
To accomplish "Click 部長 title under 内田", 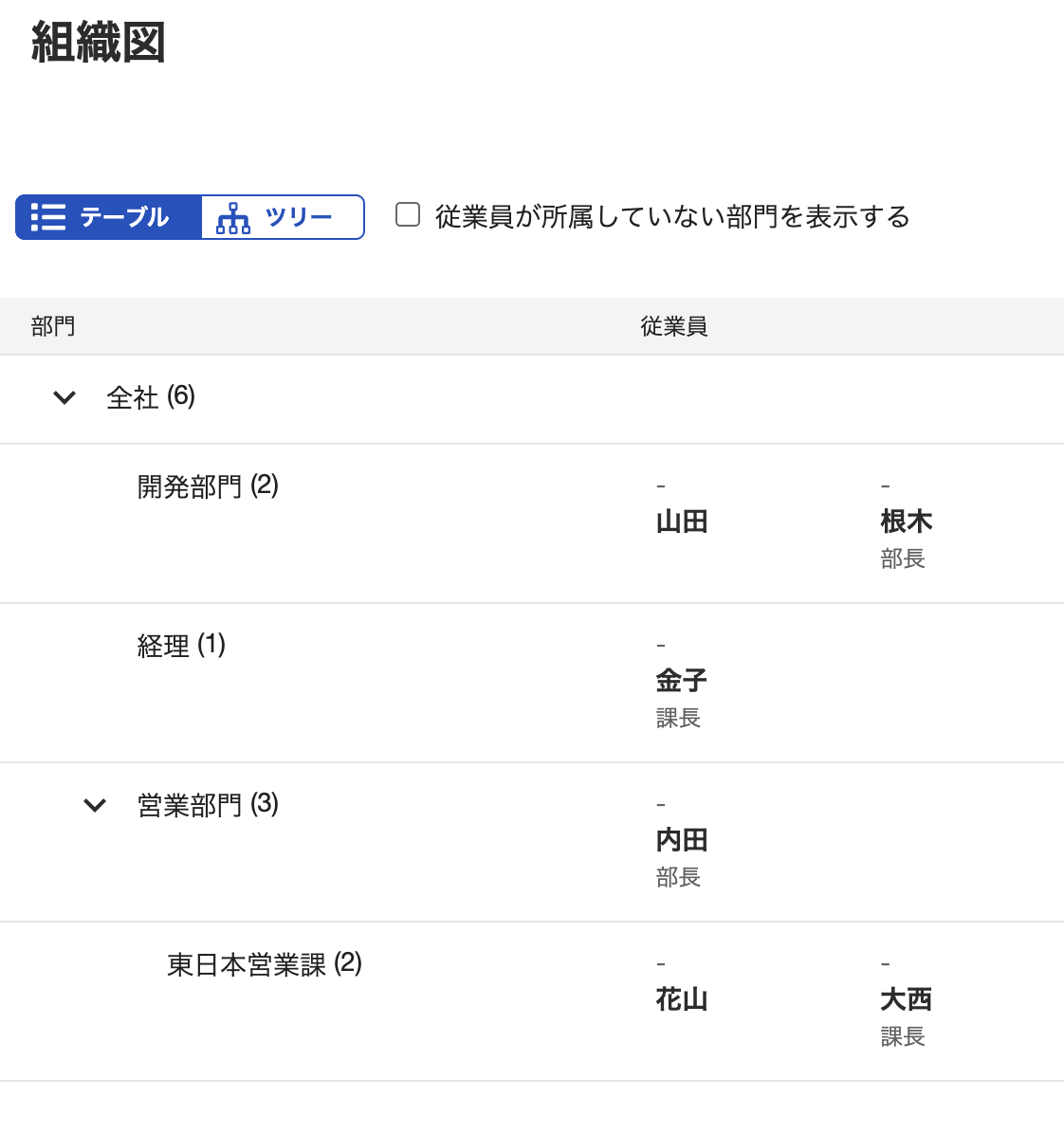I will tap(678, 877).
